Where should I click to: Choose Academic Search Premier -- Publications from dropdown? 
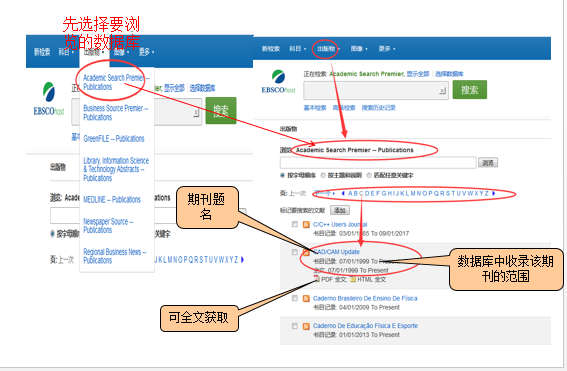click(116, 82)
